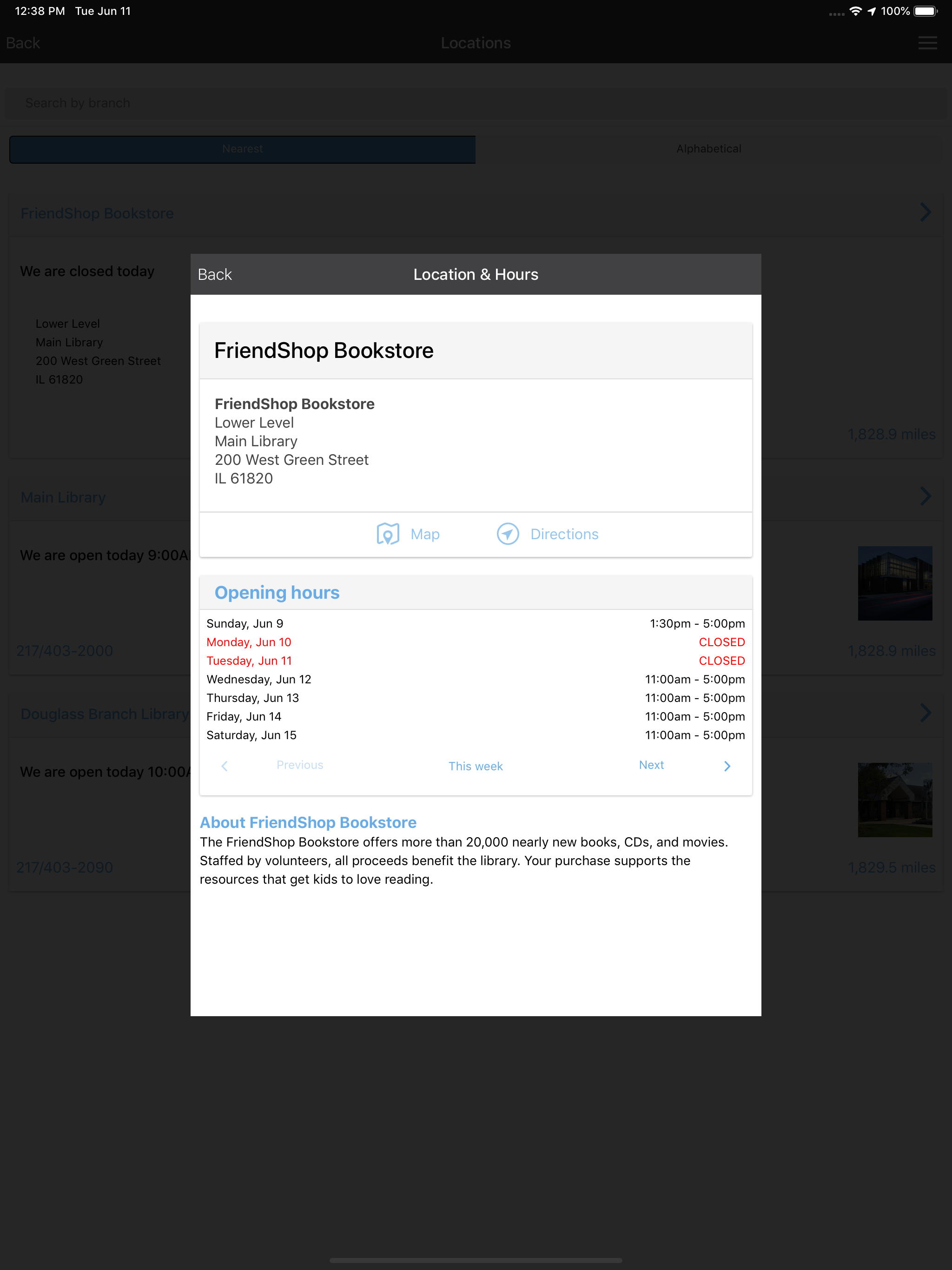
Task: Click the Next week right chevron
Action: pos(727,766)
